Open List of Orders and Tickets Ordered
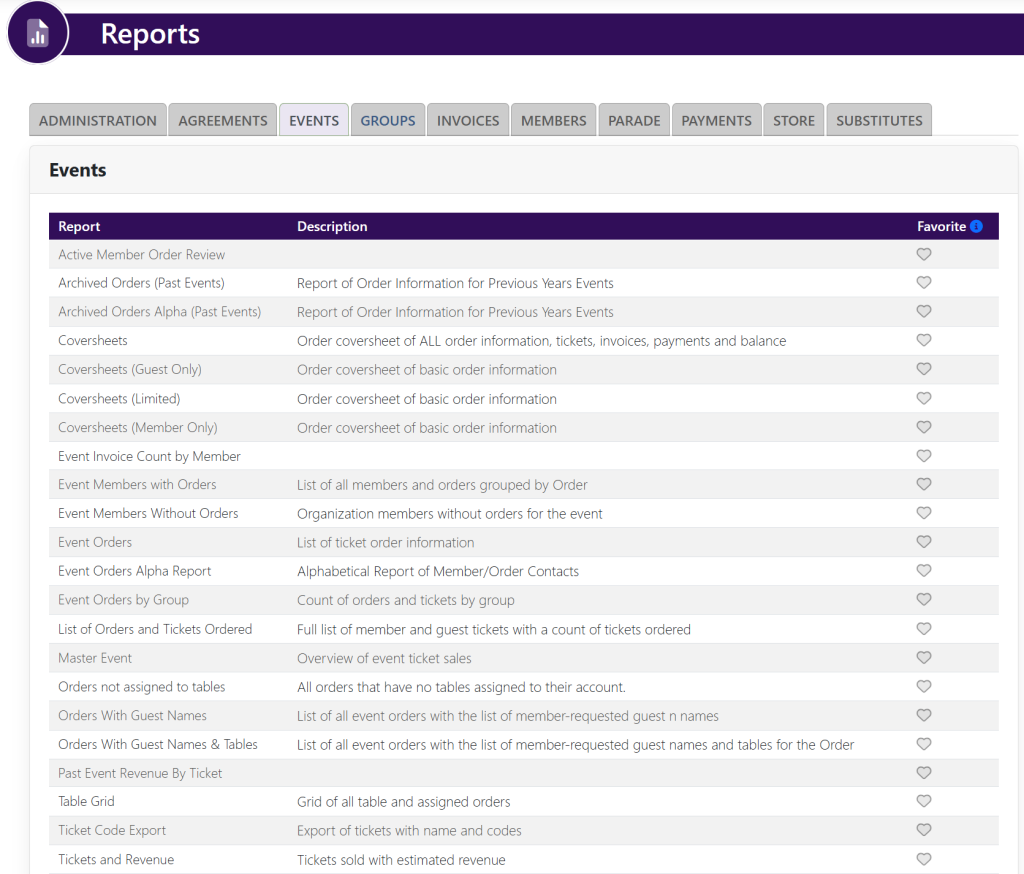This screenshot has width=1024, height=874. pyautogui.click(x=155, y=629)
